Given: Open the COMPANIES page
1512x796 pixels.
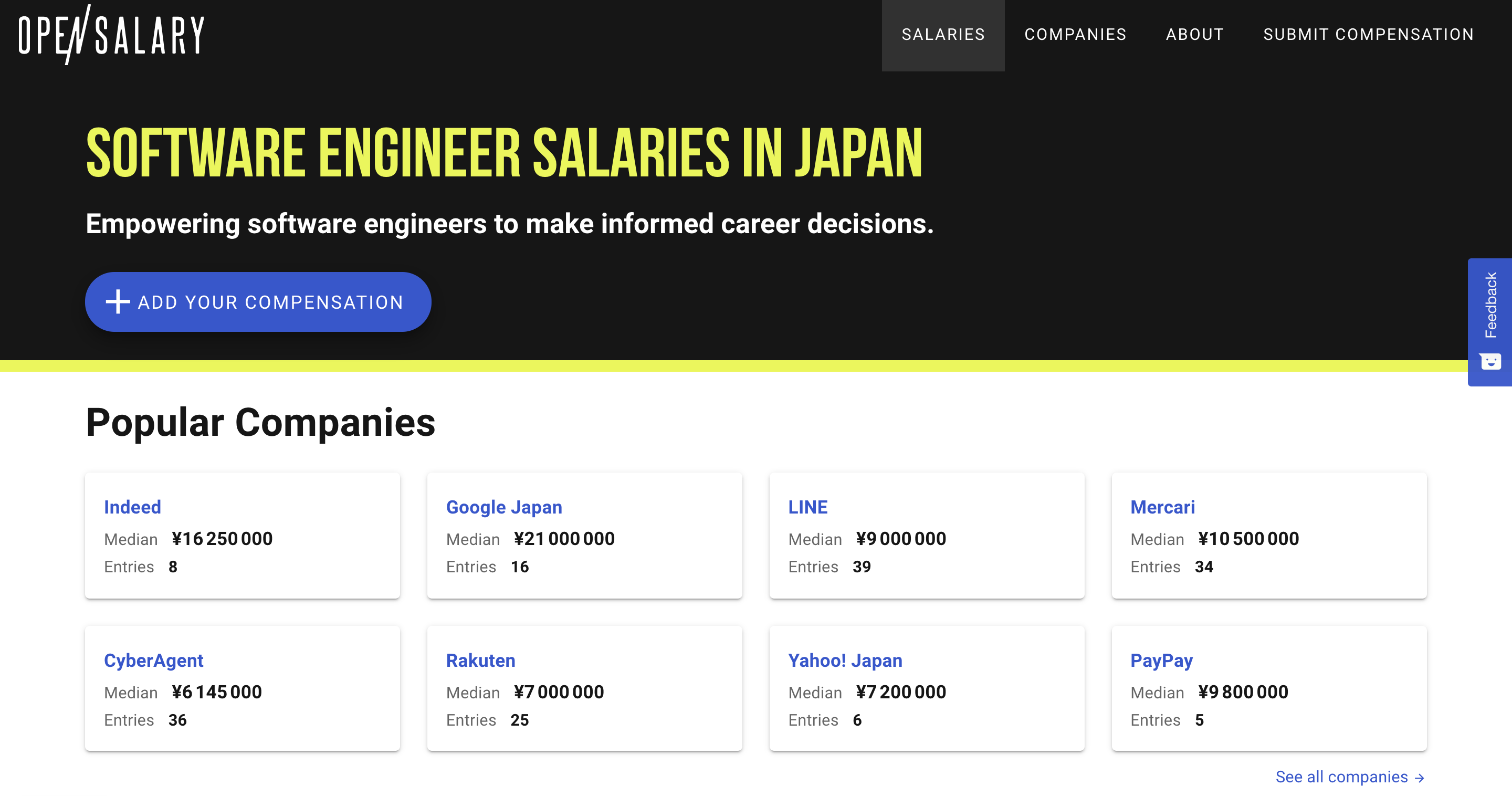Looking at the screenshot, I should click(x=1075, y=34).
